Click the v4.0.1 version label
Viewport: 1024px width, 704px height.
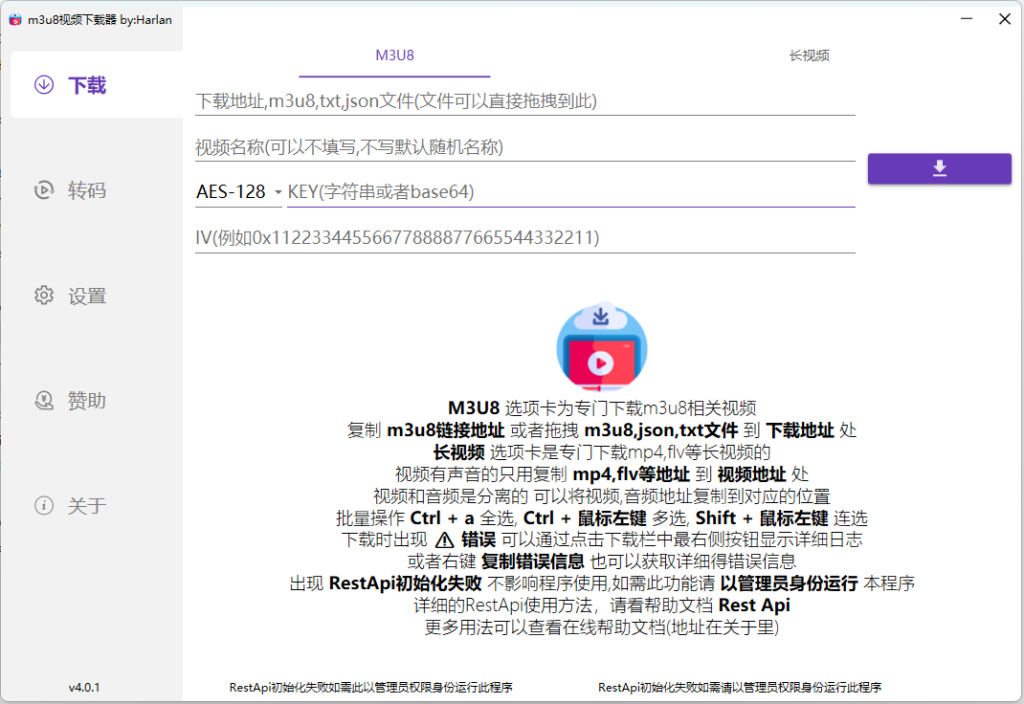84,687
